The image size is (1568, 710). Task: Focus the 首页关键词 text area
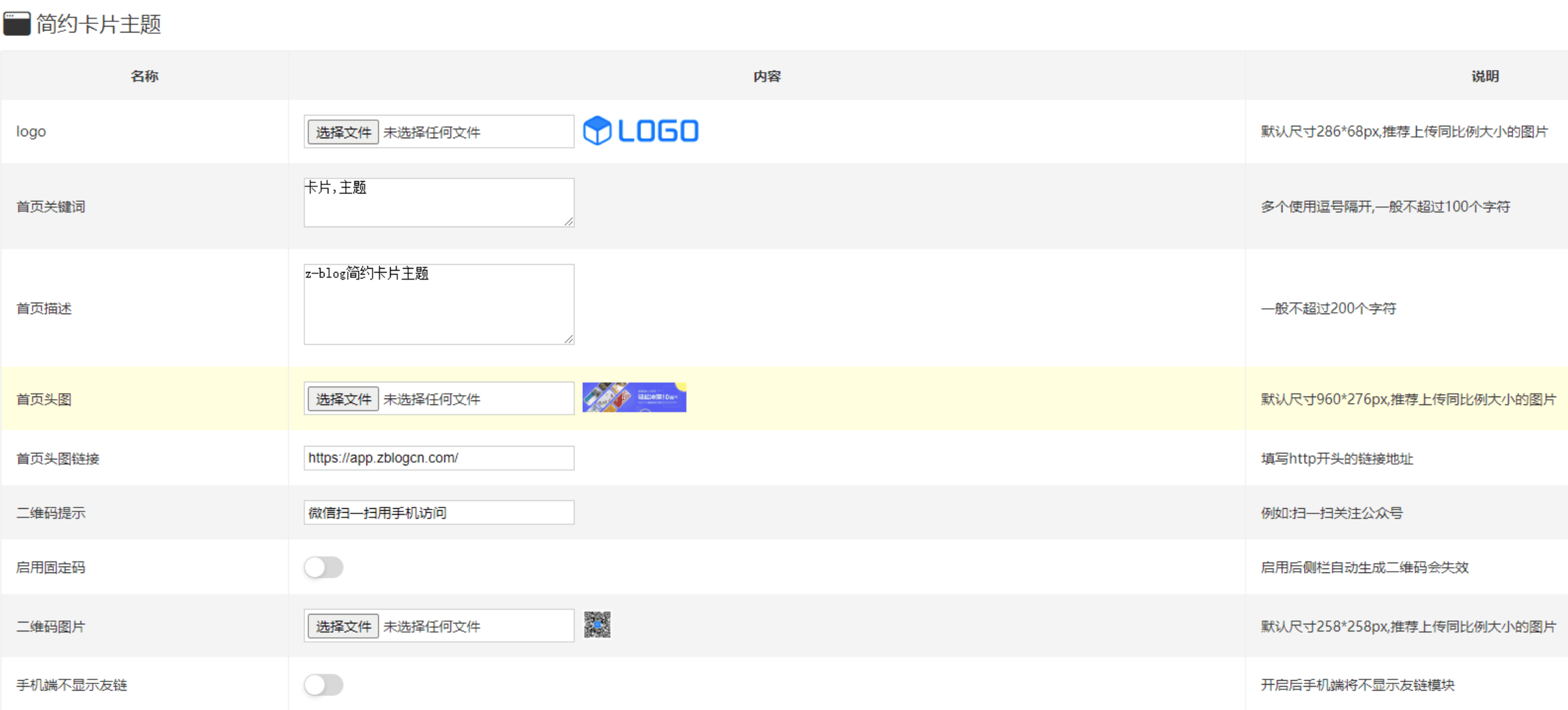(x=439, y=202)
